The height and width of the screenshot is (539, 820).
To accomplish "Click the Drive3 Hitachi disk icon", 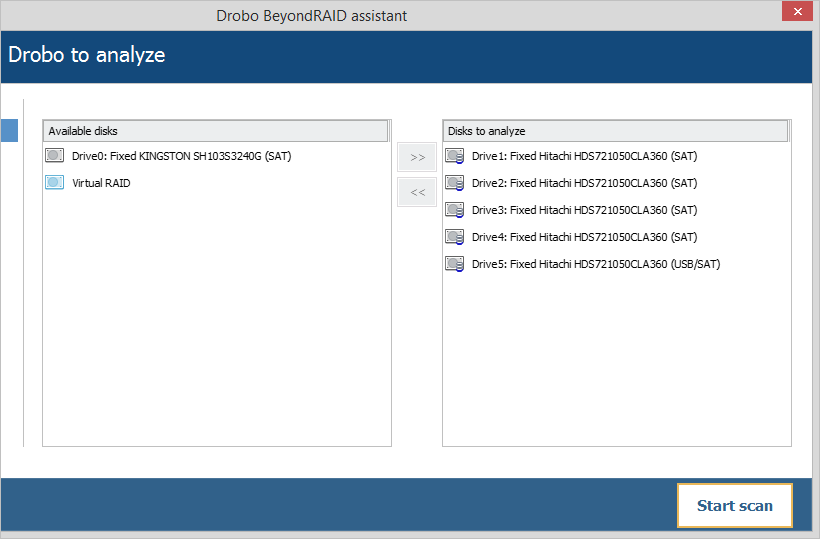I will [x=454, y=210].
